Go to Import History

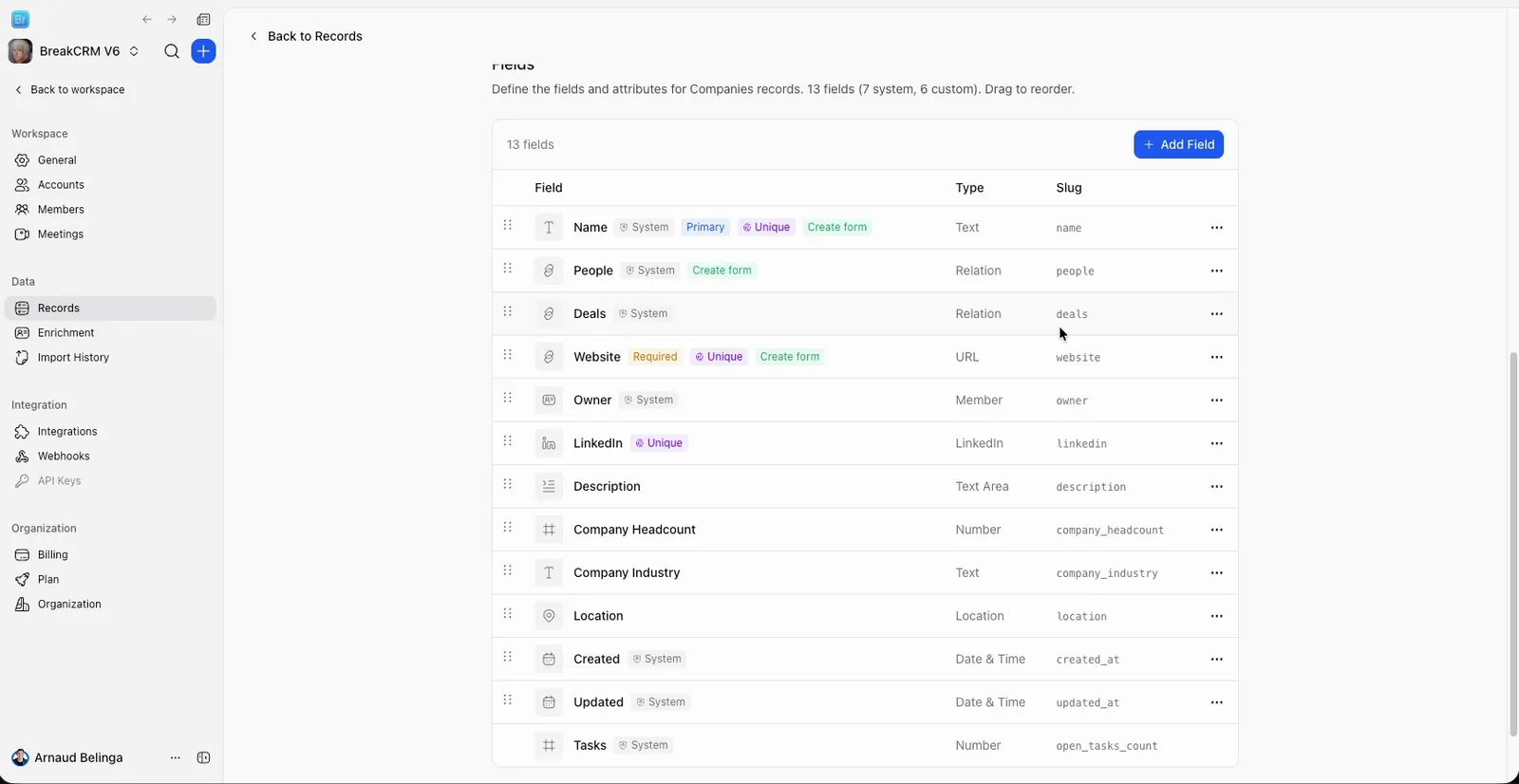[x=110, y=358]
